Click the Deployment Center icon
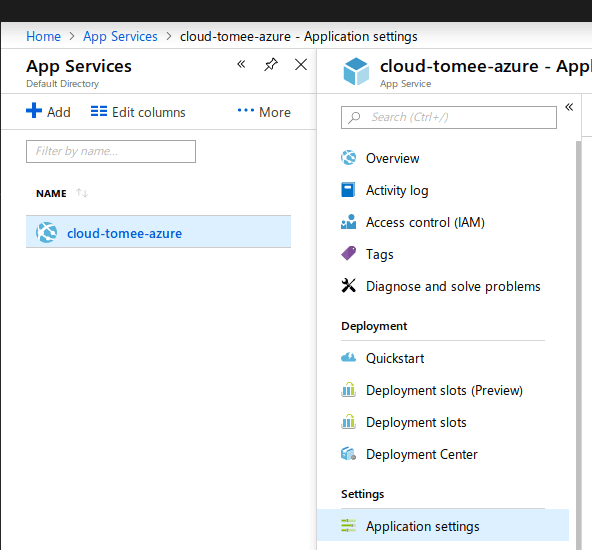 tap(348, 454)
